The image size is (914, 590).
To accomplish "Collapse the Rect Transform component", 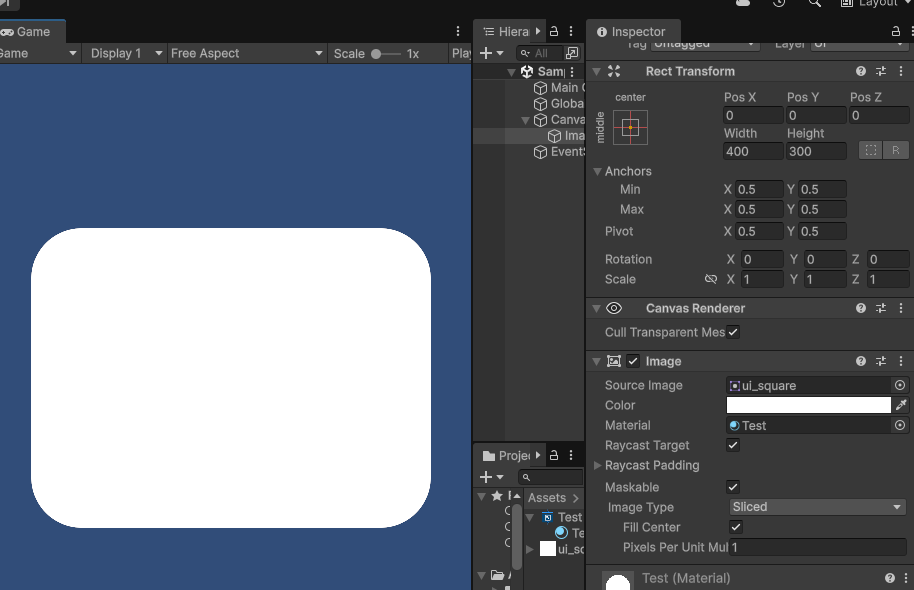I will pyautogui.click(x=596, y=71).
